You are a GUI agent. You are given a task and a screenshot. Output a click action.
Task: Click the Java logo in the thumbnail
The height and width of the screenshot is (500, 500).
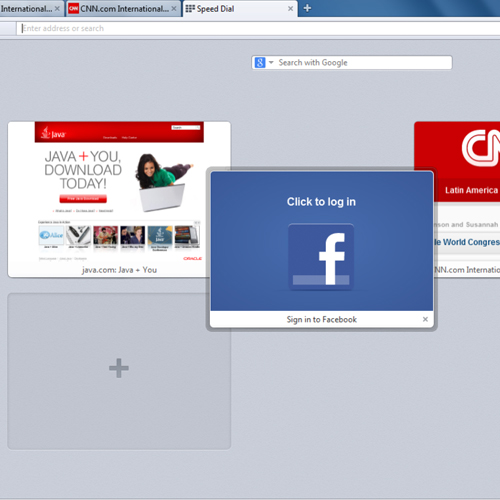pyautogui.click(x=53, y=133)
